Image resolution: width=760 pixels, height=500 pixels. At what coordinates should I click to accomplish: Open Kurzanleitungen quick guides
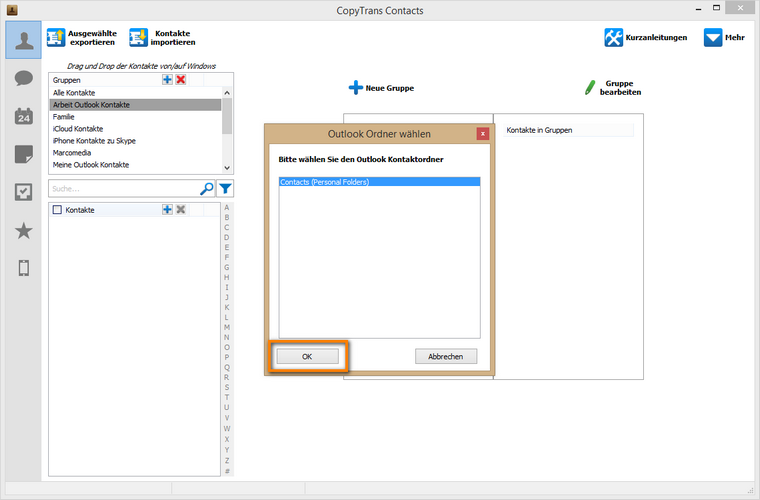coord(646,37)
